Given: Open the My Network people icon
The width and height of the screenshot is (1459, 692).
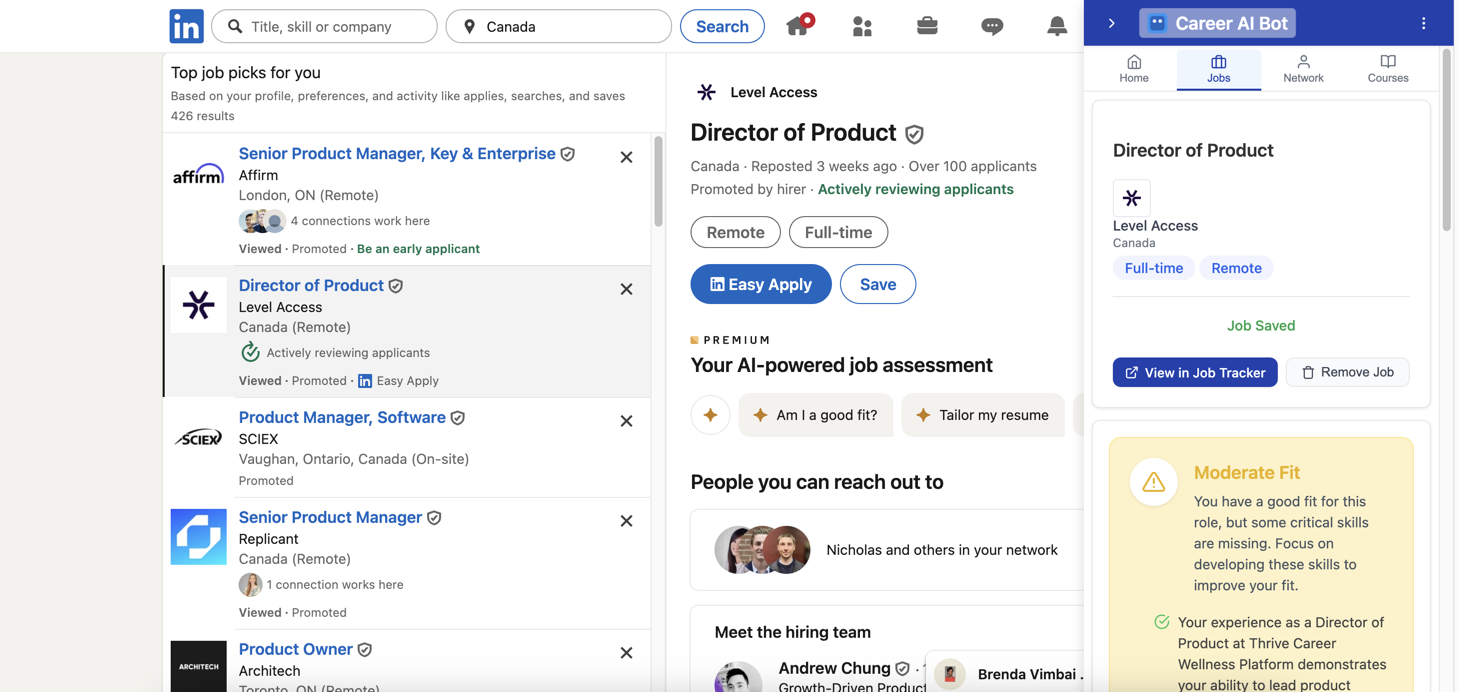Looking at the screenshot, I should click(x=862, y=26).
